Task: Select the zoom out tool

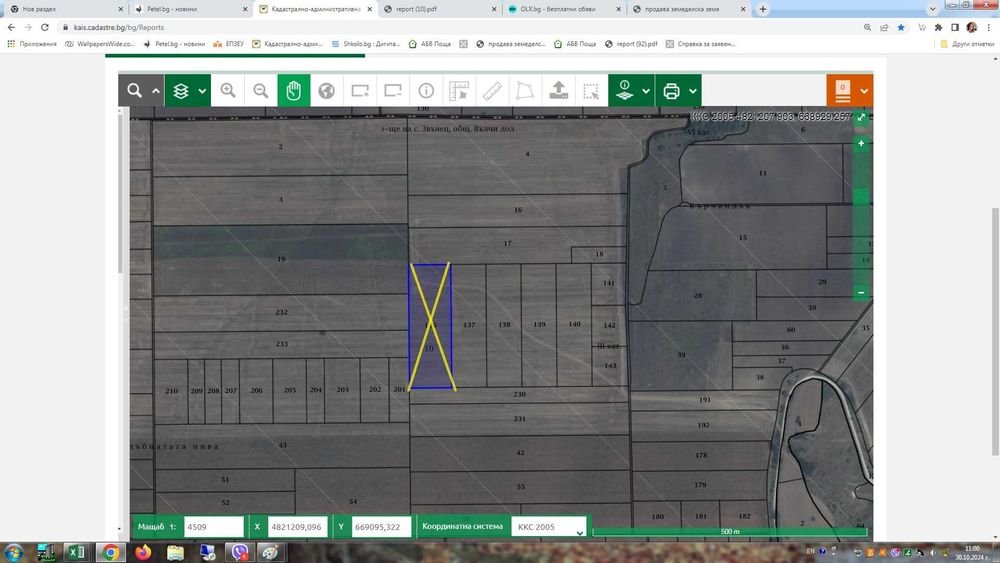Action: coord(261,91)
